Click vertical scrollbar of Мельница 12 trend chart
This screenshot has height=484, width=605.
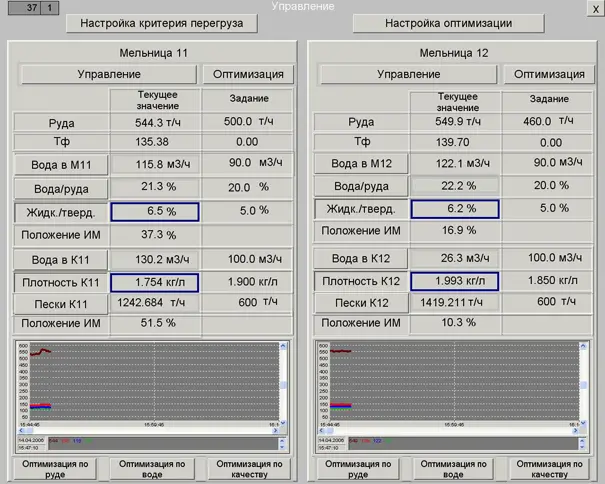point(583,385)
